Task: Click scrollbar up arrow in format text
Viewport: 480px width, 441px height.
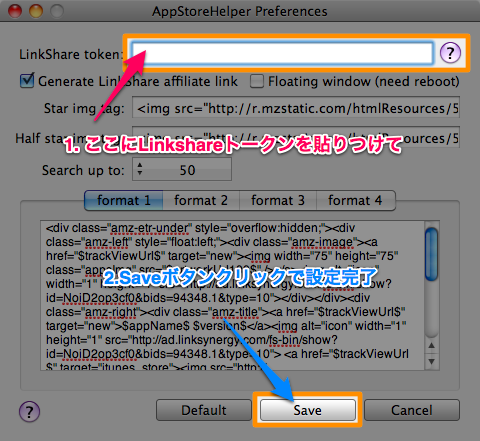Action: [x=431, y=345]
